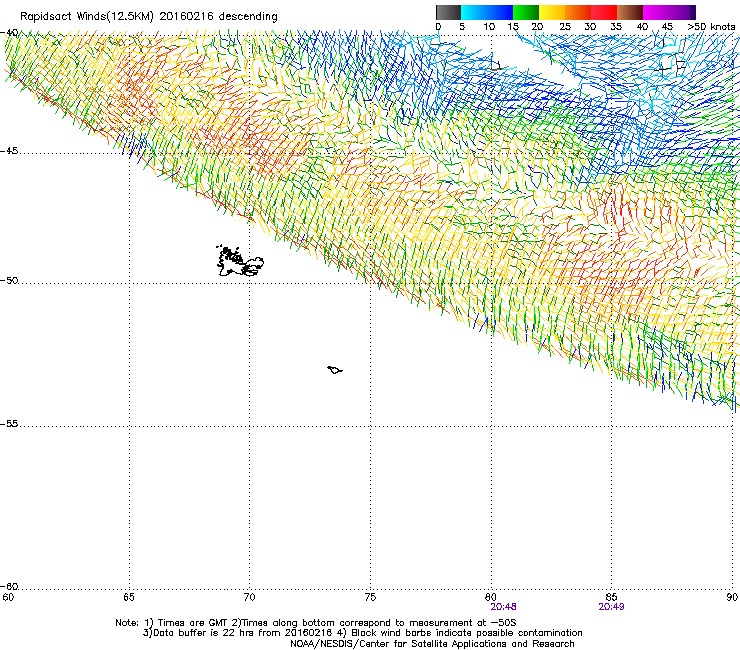740x650 pixels.
Task: Click the purple '20:48' pass time stamp
Action: pos(504,607)
